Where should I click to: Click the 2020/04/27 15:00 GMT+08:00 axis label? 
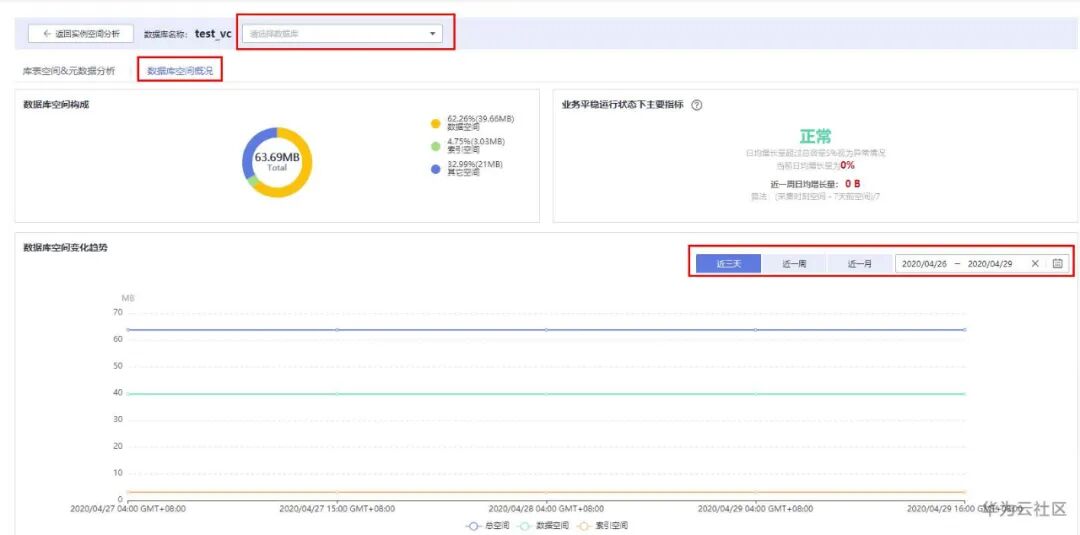tap(337, 510)
